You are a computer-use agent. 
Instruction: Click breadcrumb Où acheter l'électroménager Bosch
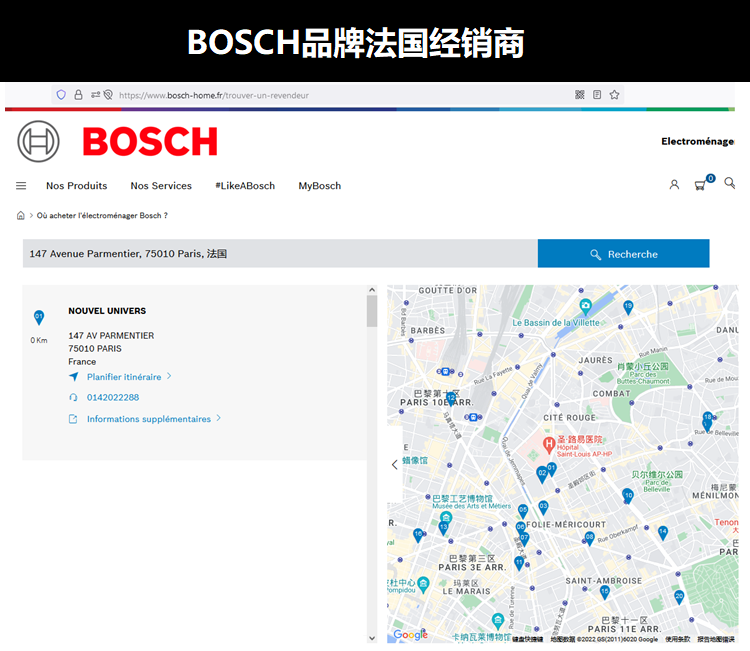(x=102, y=215)
